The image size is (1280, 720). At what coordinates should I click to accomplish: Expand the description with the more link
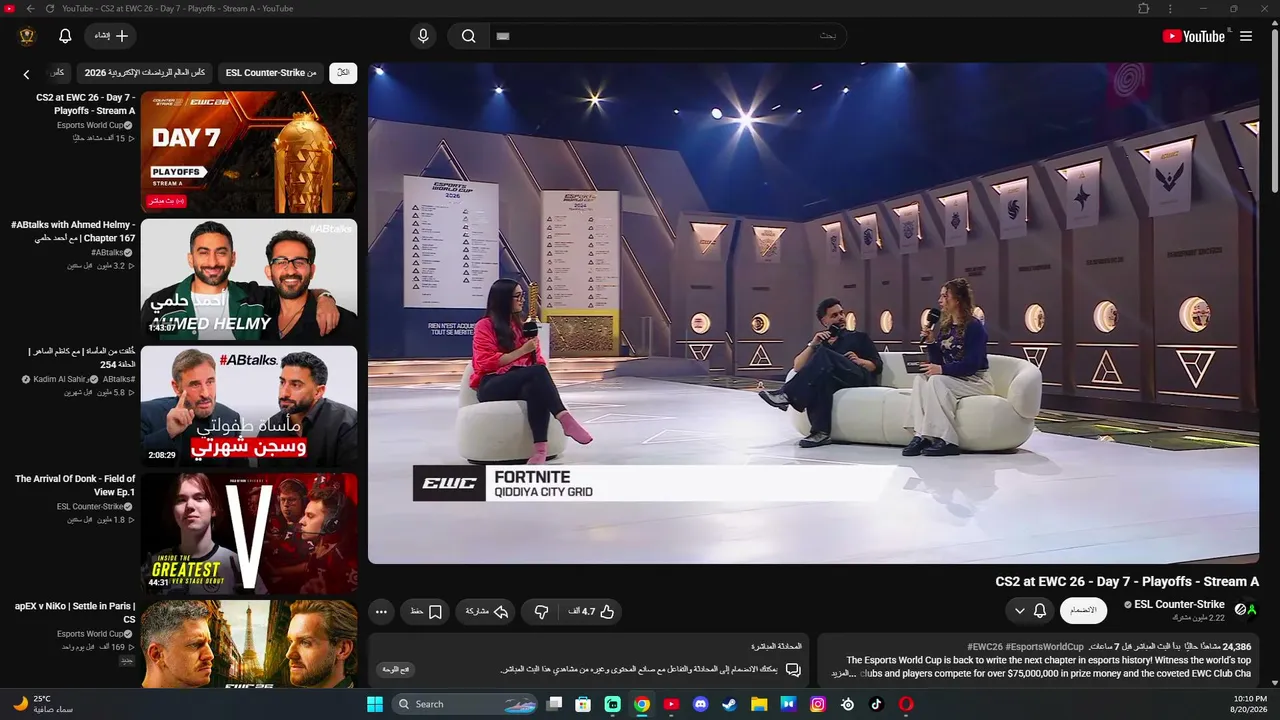844,674
